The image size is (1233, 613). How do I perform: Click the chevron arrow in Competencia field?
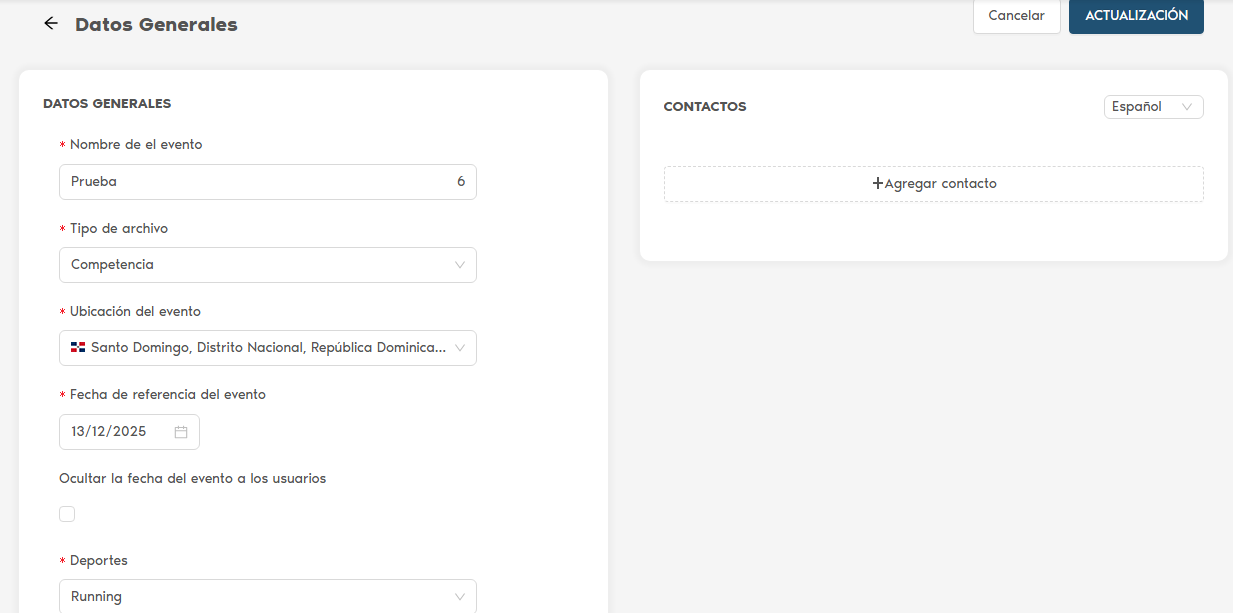(460, 265)
